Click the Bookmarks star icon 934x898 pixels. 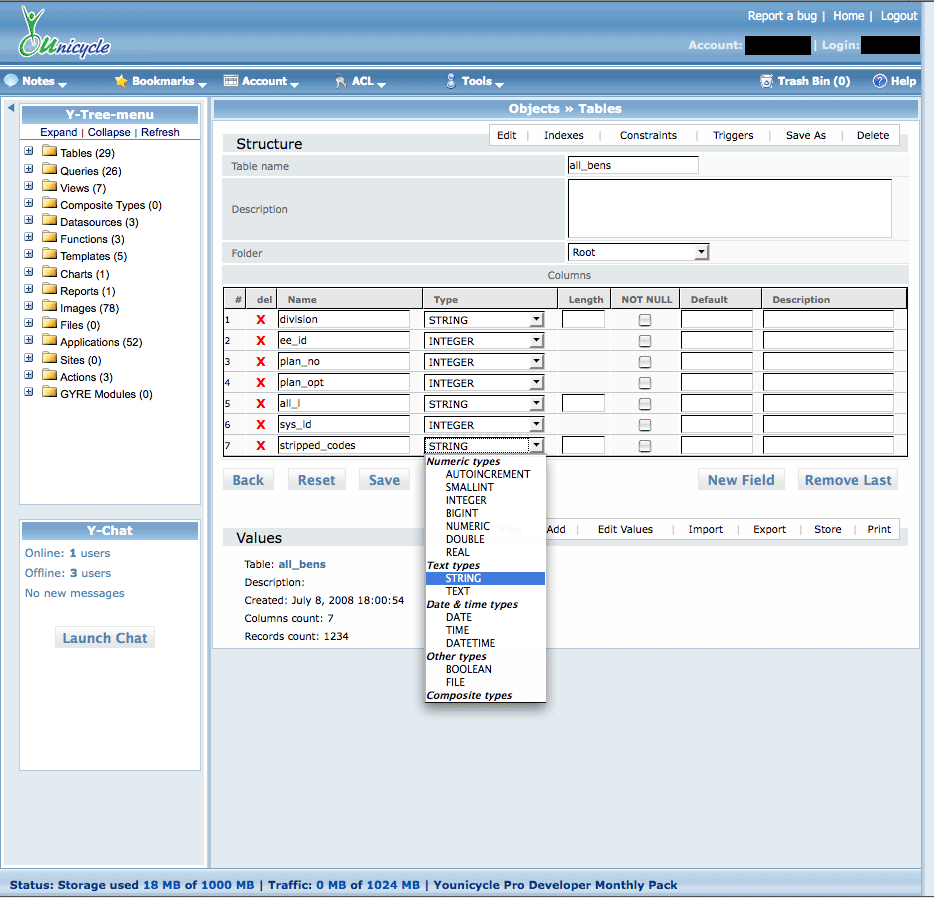[121, 81]
